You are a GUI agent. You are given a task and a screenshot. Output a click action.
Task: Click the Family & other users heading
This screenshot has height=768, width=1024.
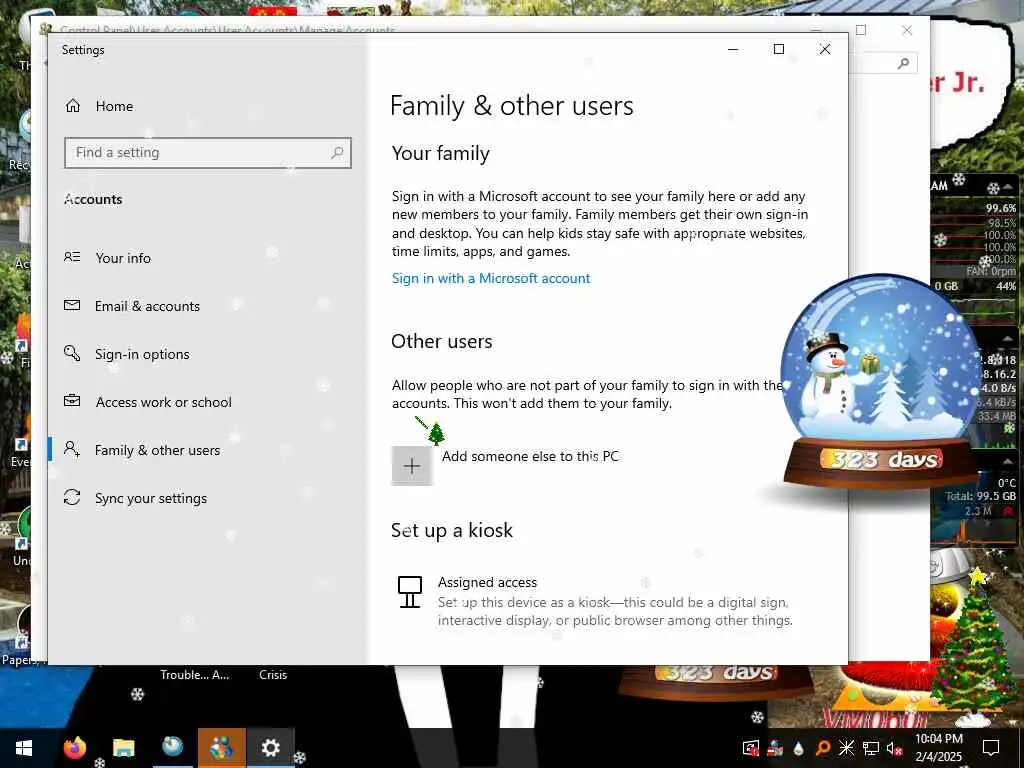[x=512, y=106]
